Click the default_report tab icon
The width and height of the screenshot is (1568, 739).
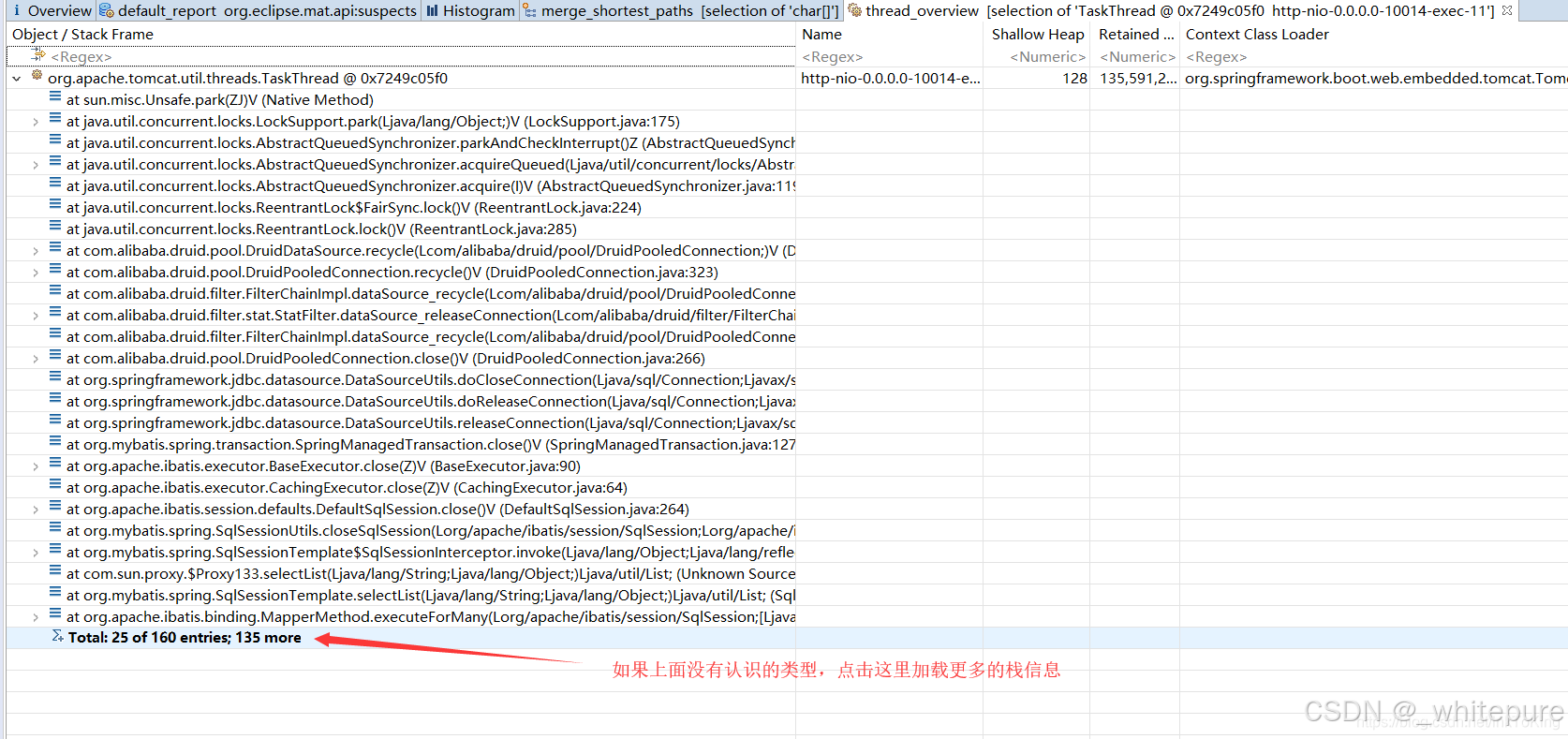coord(107,10)
